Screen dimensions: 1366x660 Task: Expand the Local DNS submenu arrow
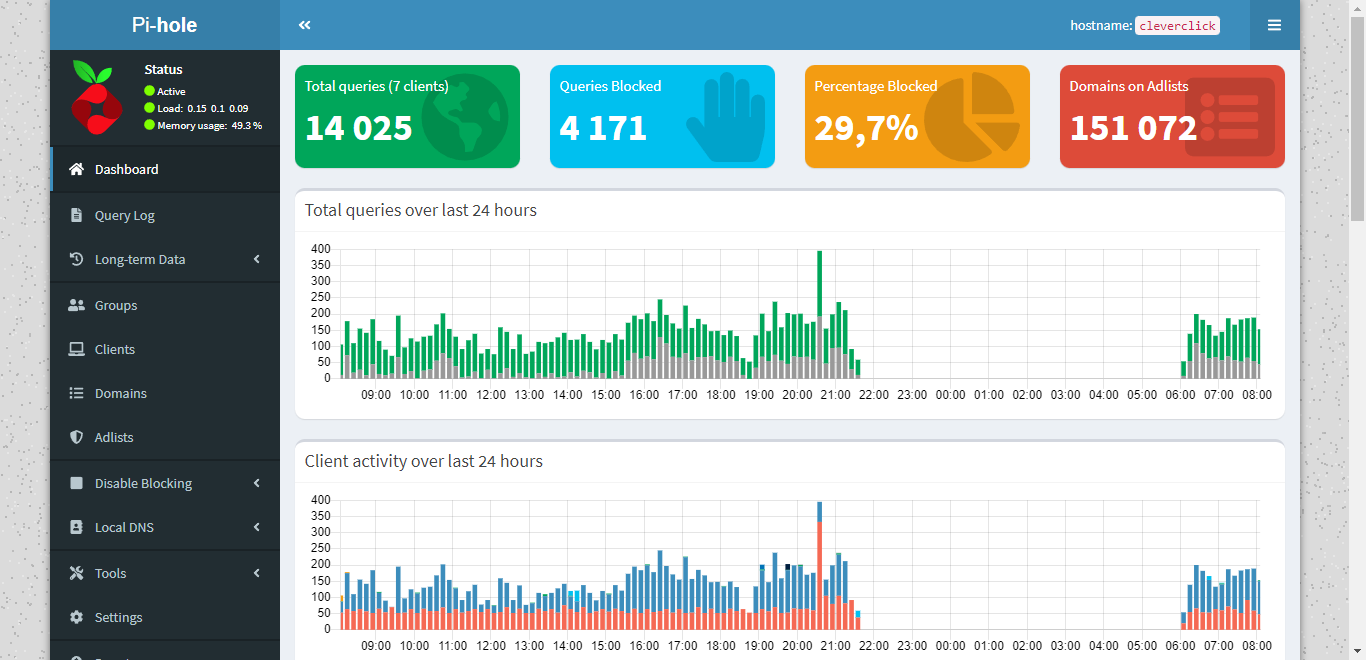click(256, 527)
